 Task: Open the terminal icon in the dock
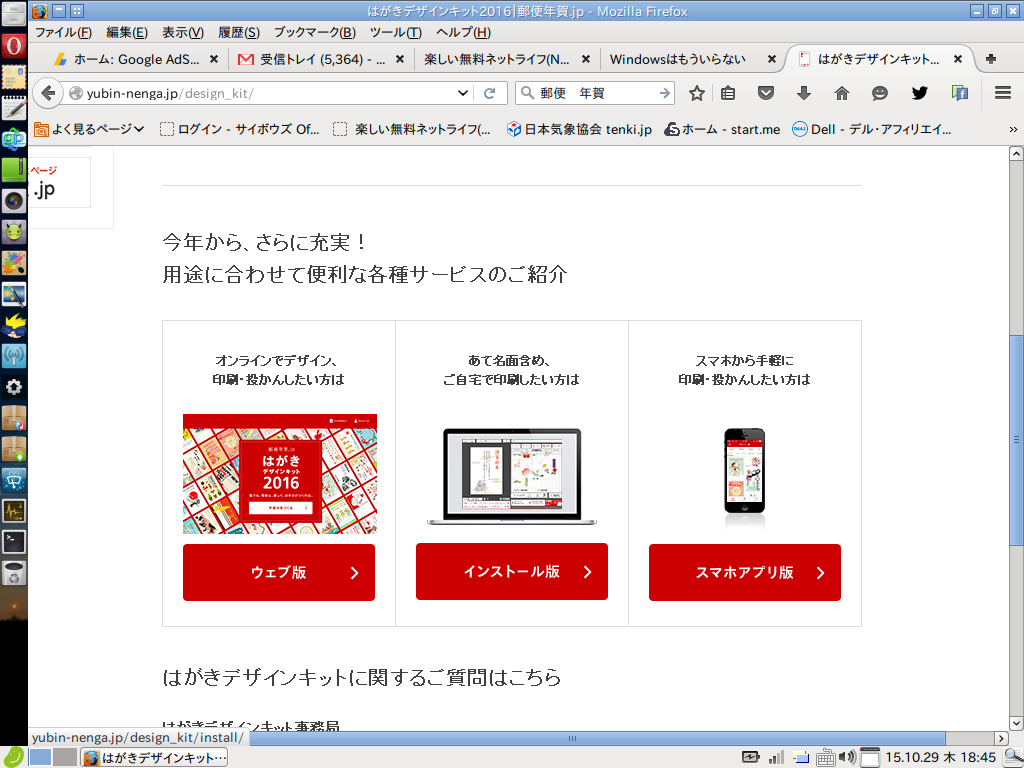tap(14, 541)
